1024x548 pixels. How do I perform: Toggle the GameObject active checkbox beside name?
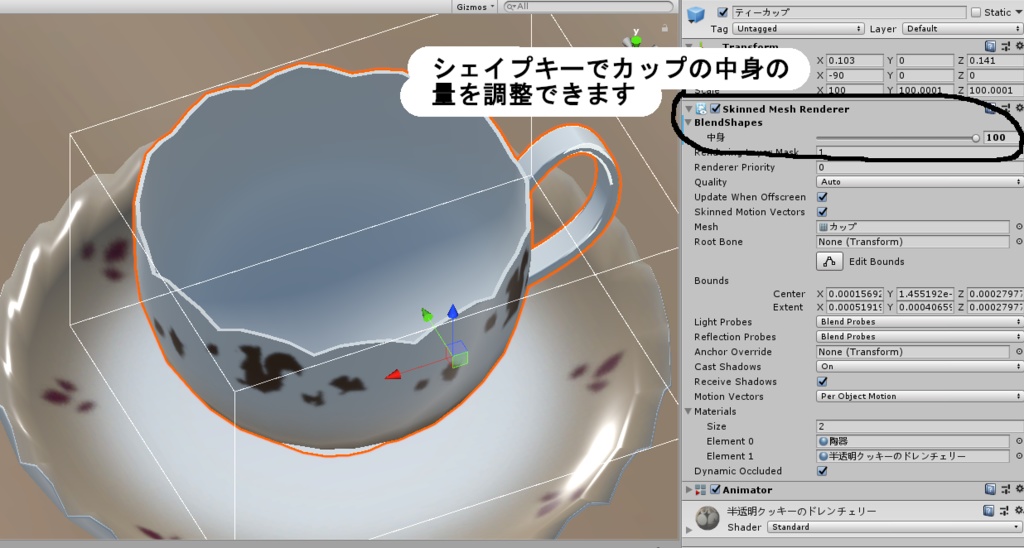722,12
